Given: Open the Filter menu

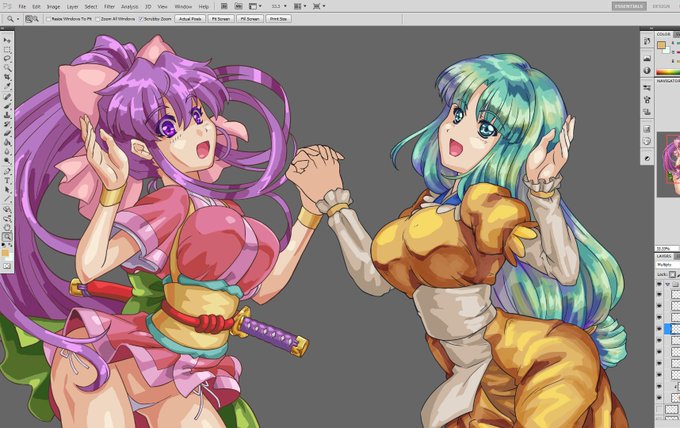Looking at the screenshot, I should (109, 7).
